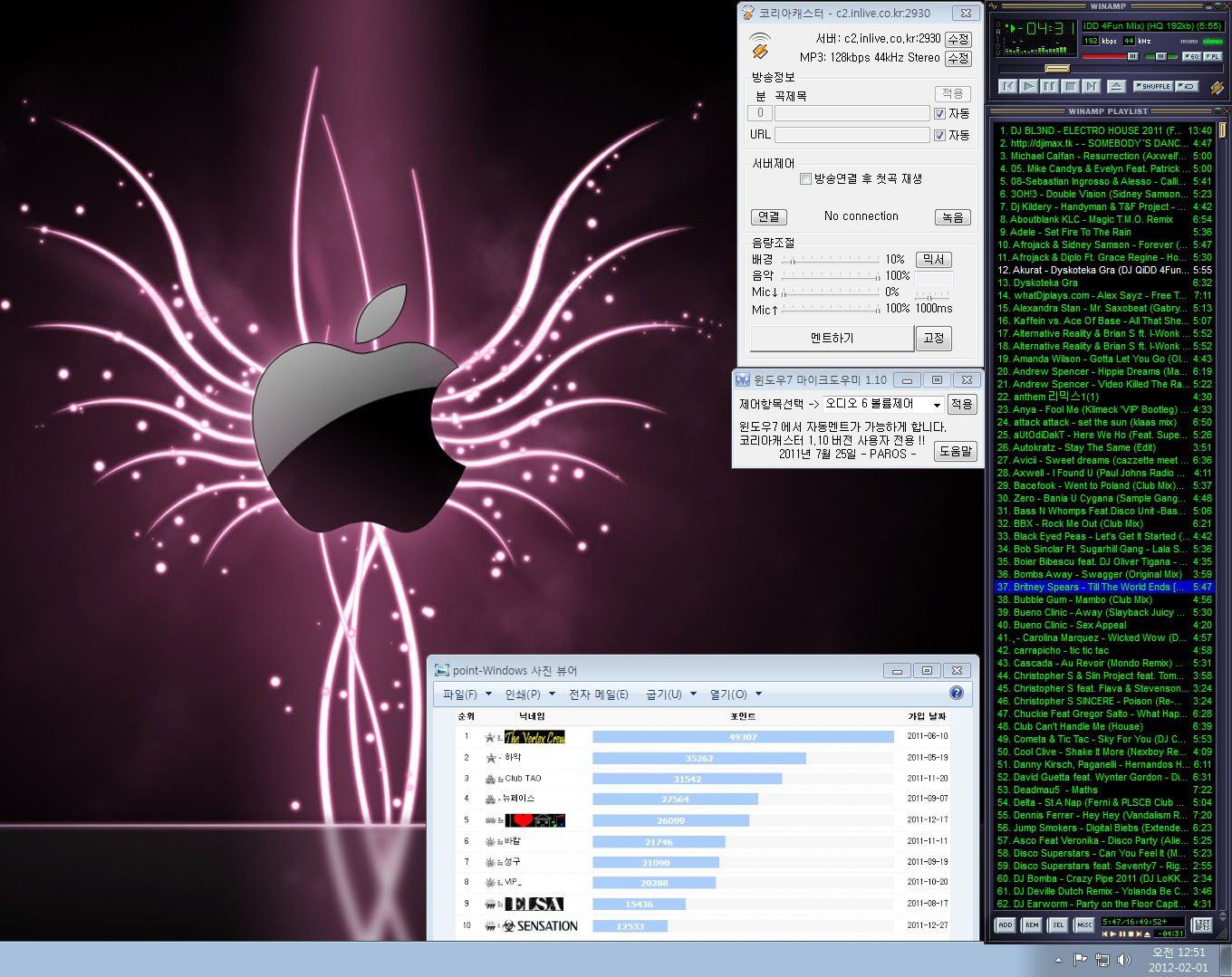Click 도움말 help button

[x=956, y=451]
